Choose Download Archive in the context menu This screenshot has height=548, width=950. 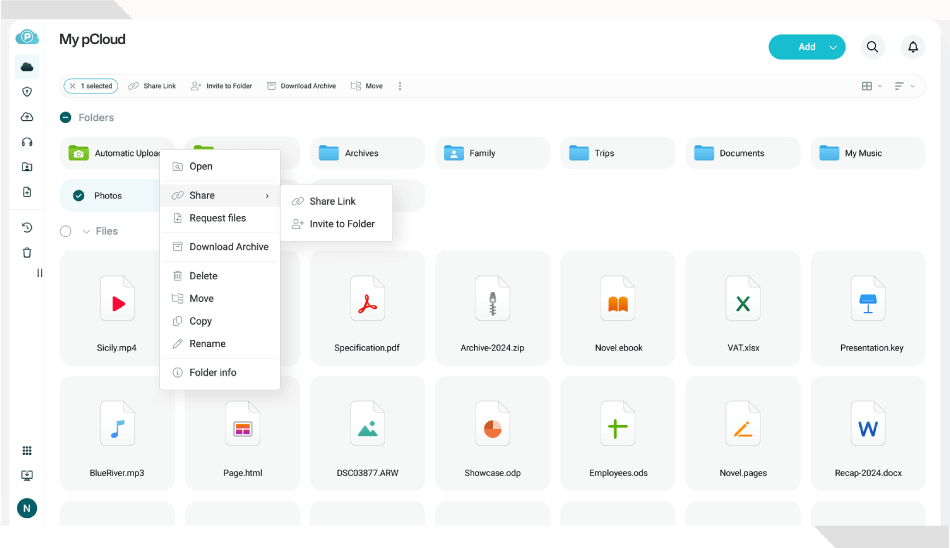[220, 247]
